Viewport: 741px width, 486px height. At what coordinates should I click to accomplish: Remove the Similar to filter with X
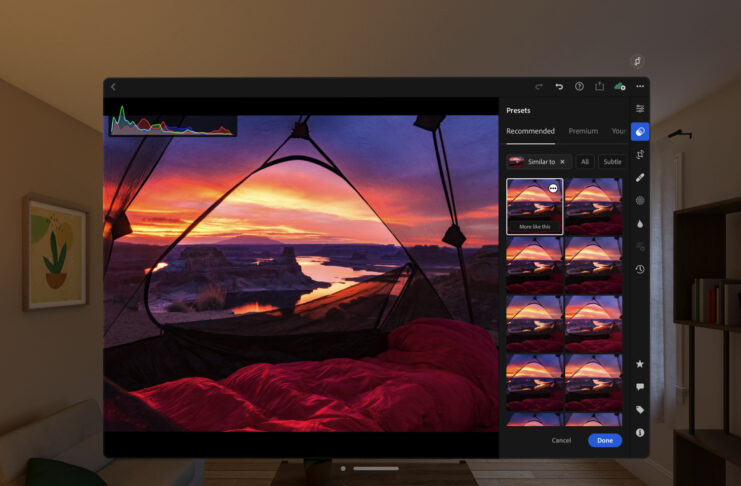(562, 162)
